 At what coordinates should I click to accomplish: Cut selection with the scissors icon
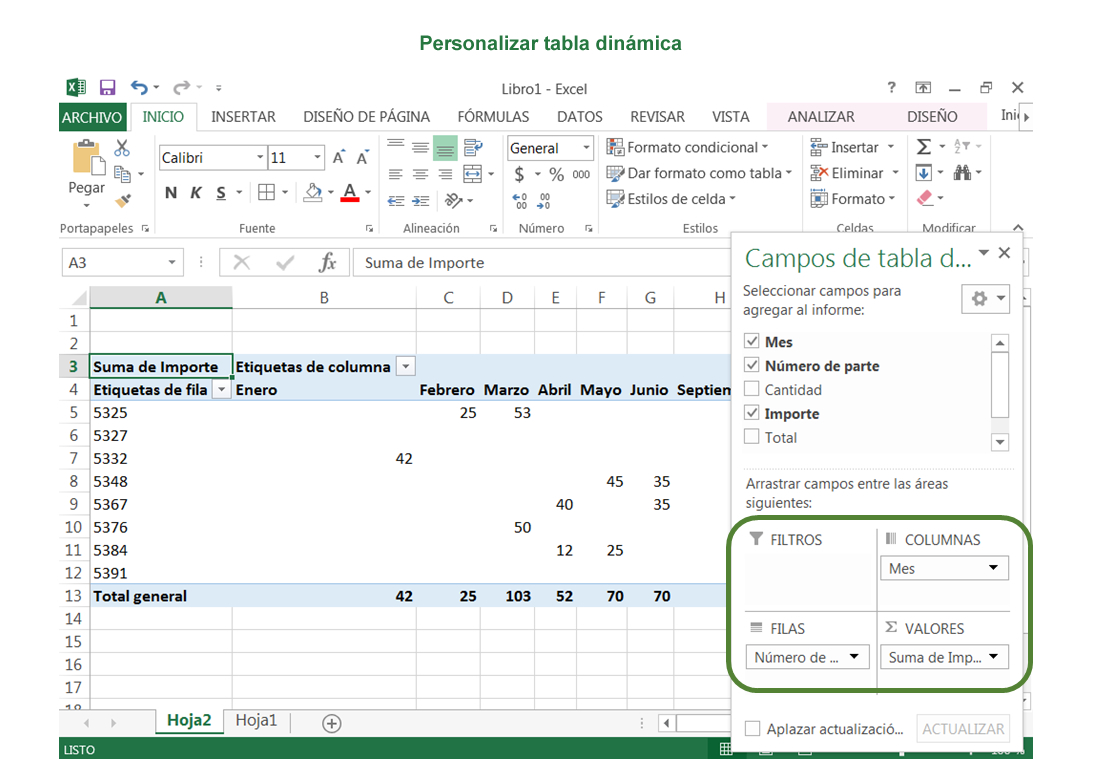click(122, 147)
